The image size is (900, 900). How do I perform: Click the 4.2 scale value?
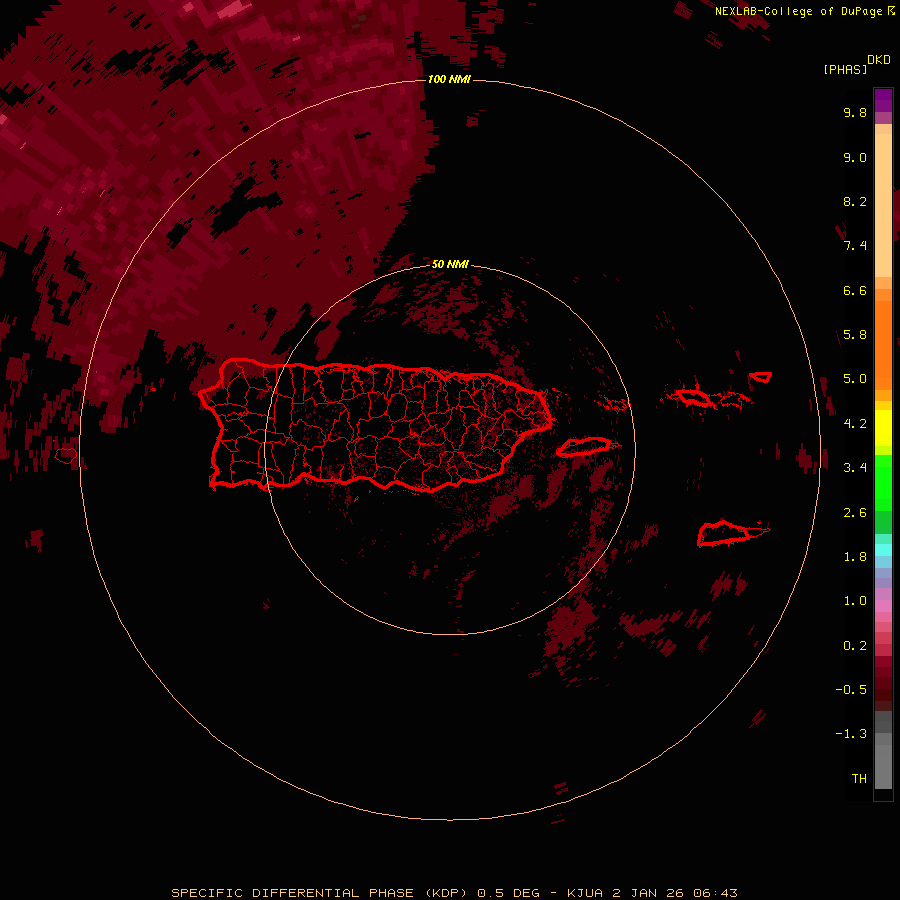[855, 424]
